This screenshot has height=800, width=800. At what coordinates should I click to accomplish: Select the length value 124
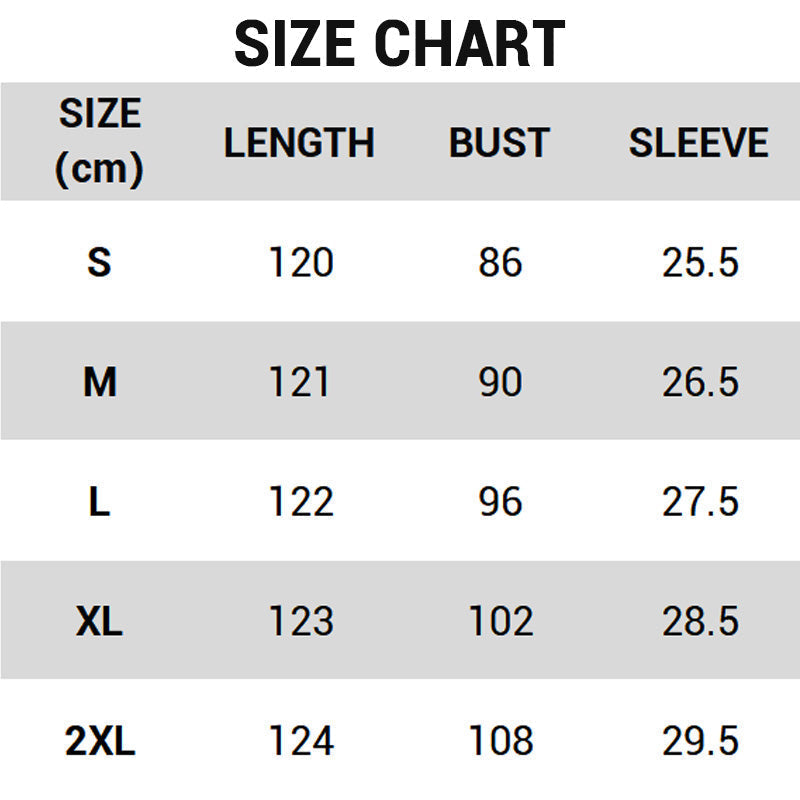coord(301,742)
